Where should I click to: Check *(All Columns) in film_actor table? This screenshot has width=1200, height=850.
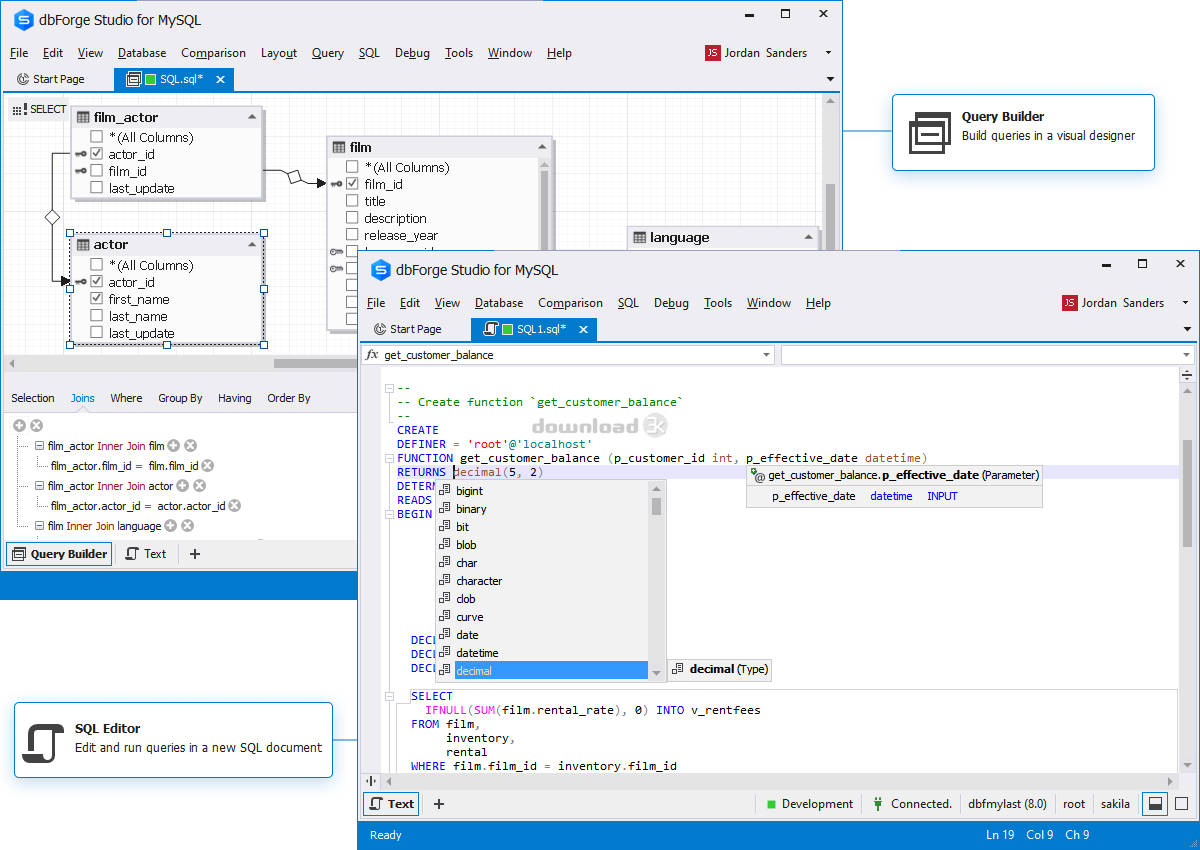click(x=96, y=137)
